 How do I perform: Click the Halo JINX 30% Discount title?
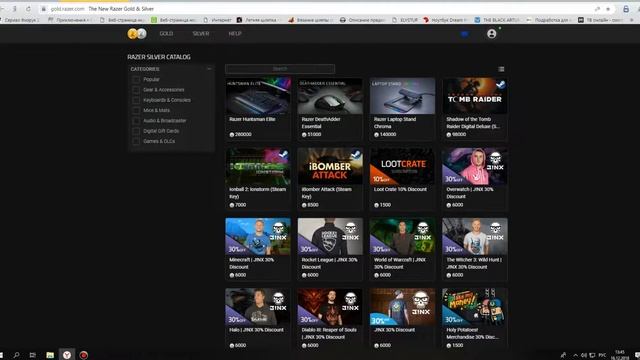(x=256, y=330)
